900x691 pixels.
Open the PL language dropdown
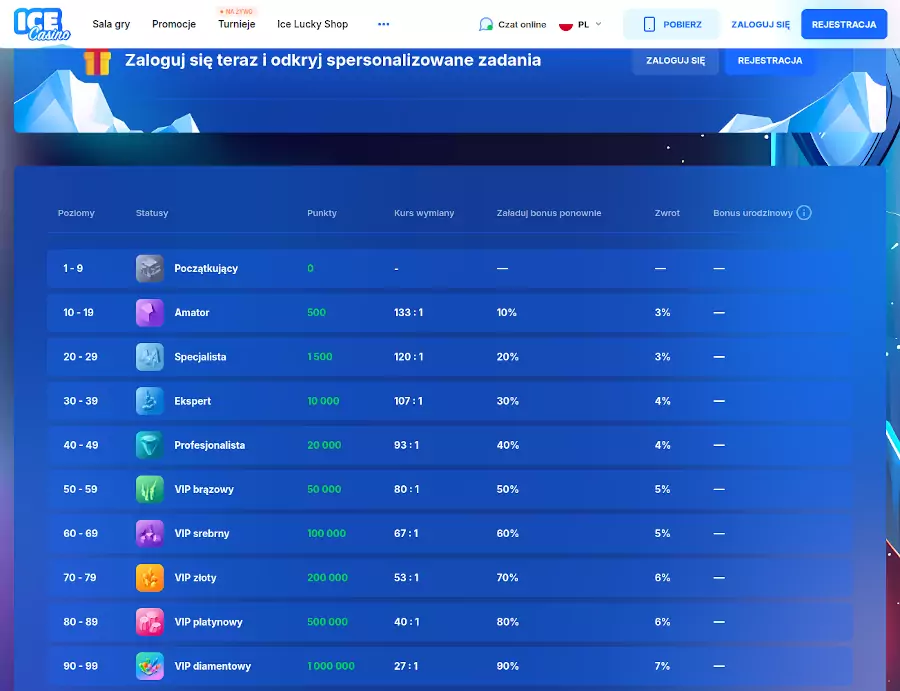[581, 24]
